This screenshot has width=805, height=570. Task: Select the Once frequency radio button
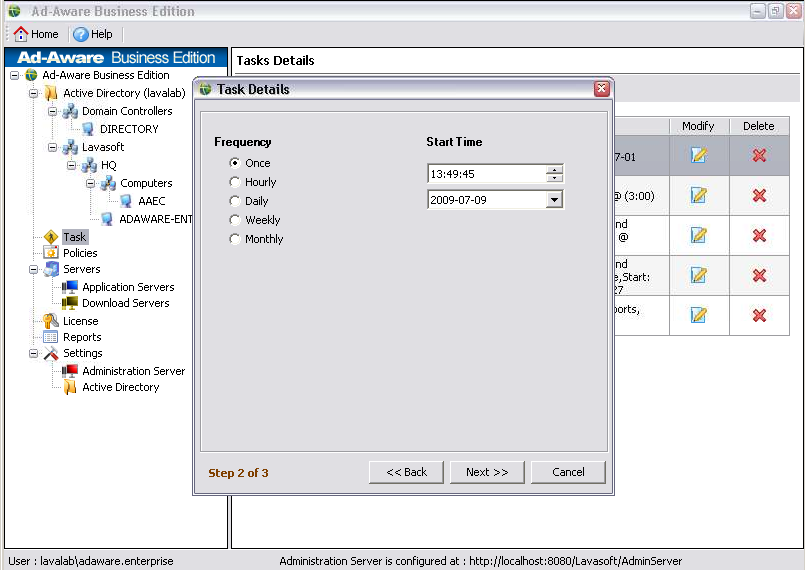pos(235,163)
